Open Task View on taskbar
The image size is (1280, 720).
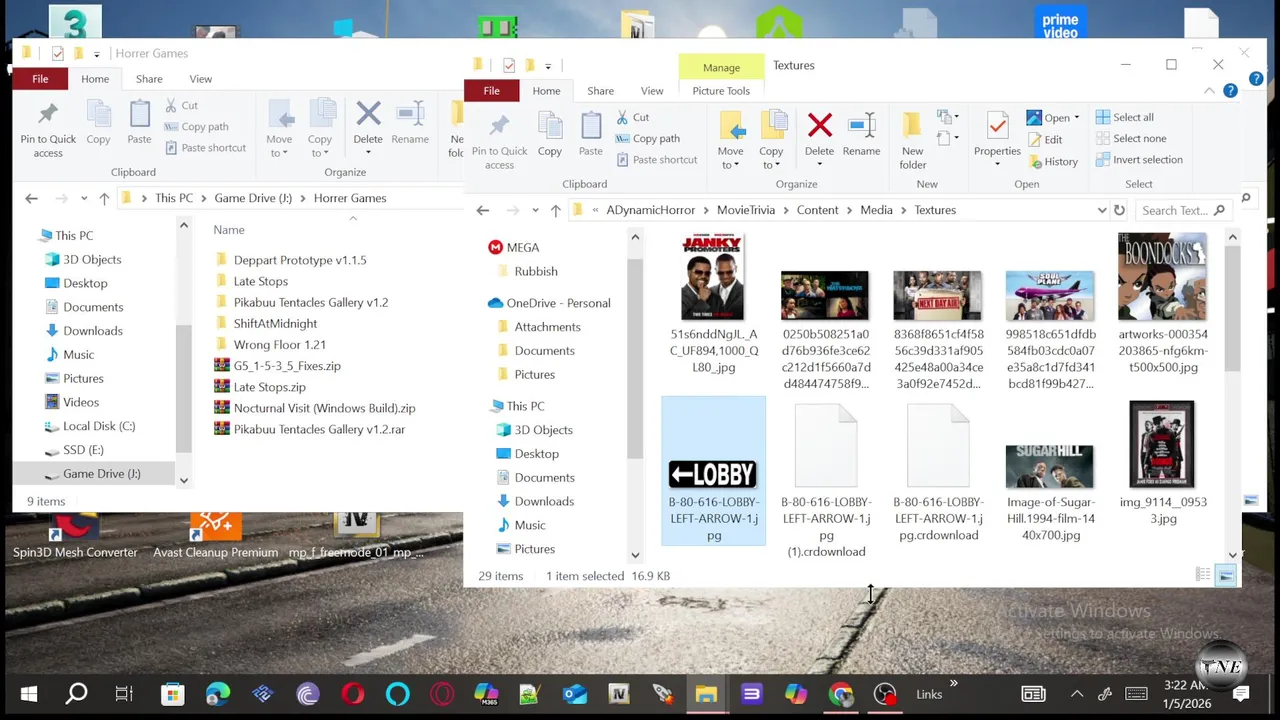click(124, 694)
